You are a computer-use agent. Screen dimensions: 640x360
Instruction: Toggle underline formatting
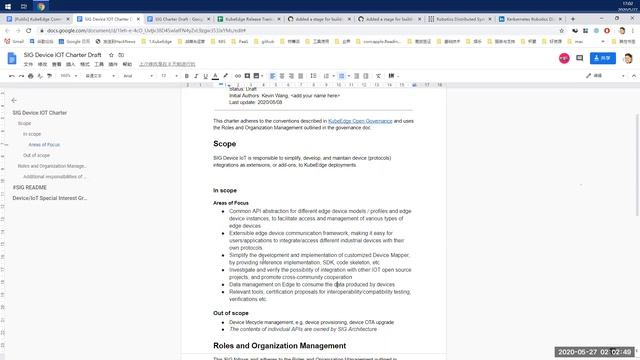(205, 76)
